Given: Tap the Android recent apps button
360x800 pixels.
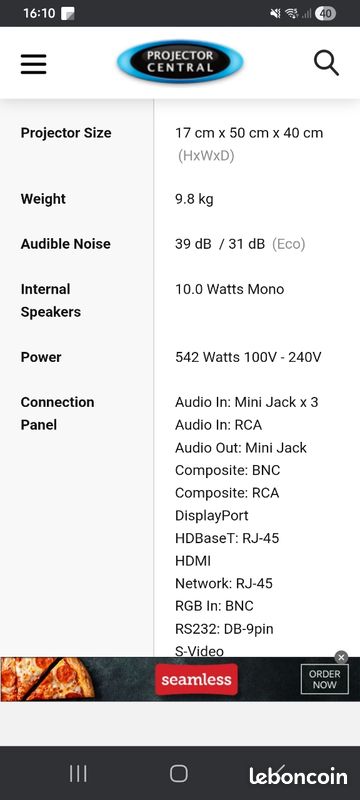Looking at the screenshot, I should coord(78,773).
